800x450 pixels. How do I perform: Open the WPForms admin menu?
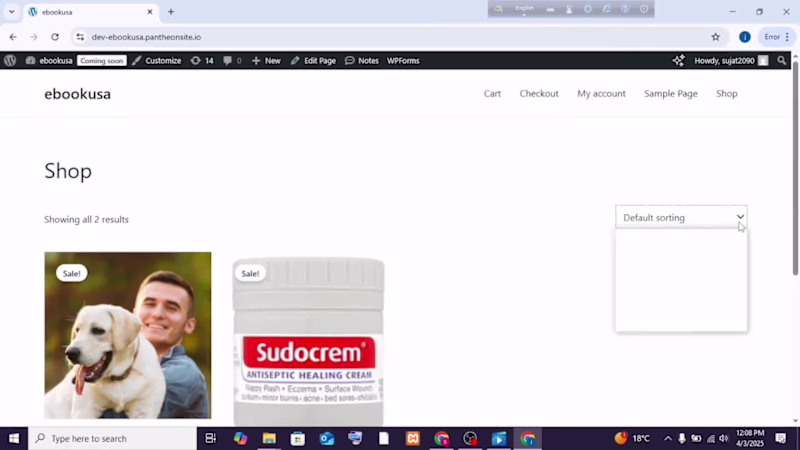pos(403,60)
